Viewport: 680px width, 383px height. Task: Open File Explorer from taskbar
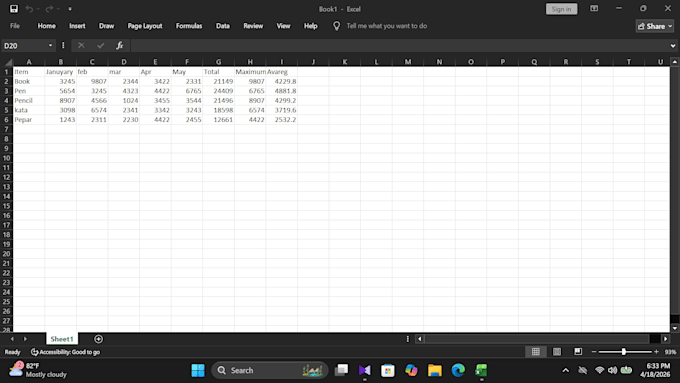(x=435, y=370)
